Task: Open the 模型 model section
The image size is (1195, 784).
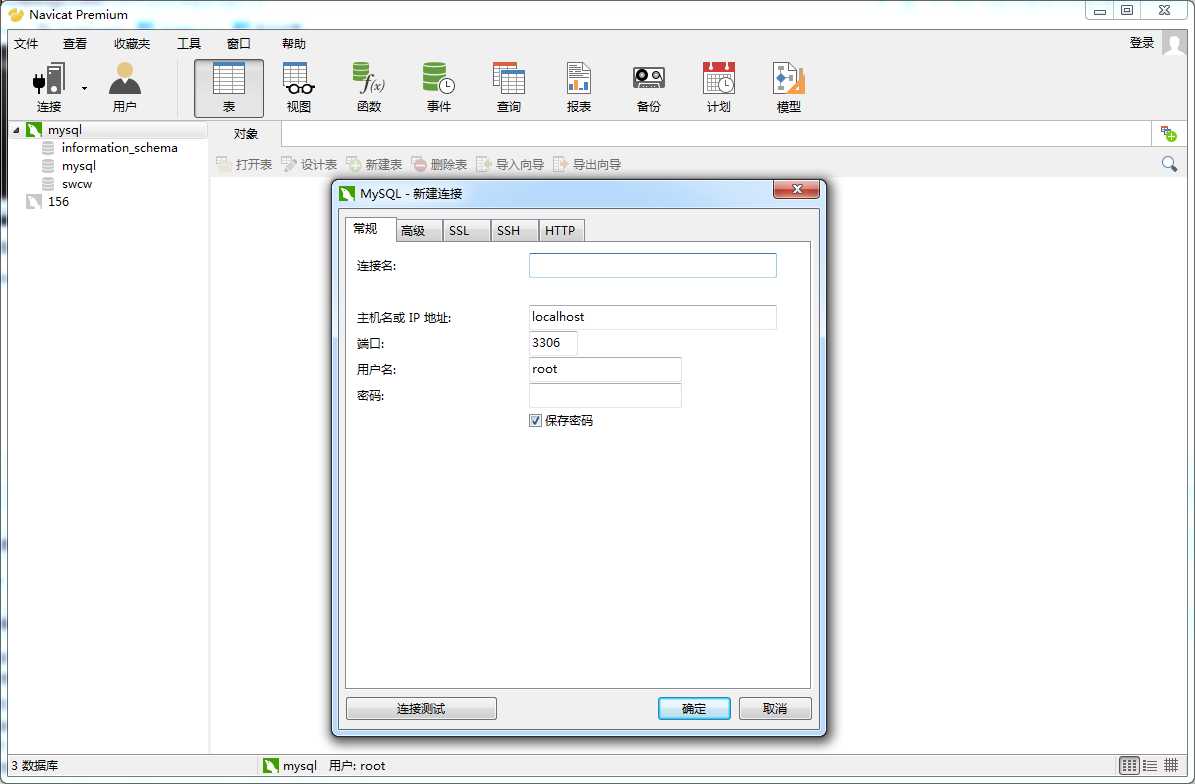Action: (789, 88)
